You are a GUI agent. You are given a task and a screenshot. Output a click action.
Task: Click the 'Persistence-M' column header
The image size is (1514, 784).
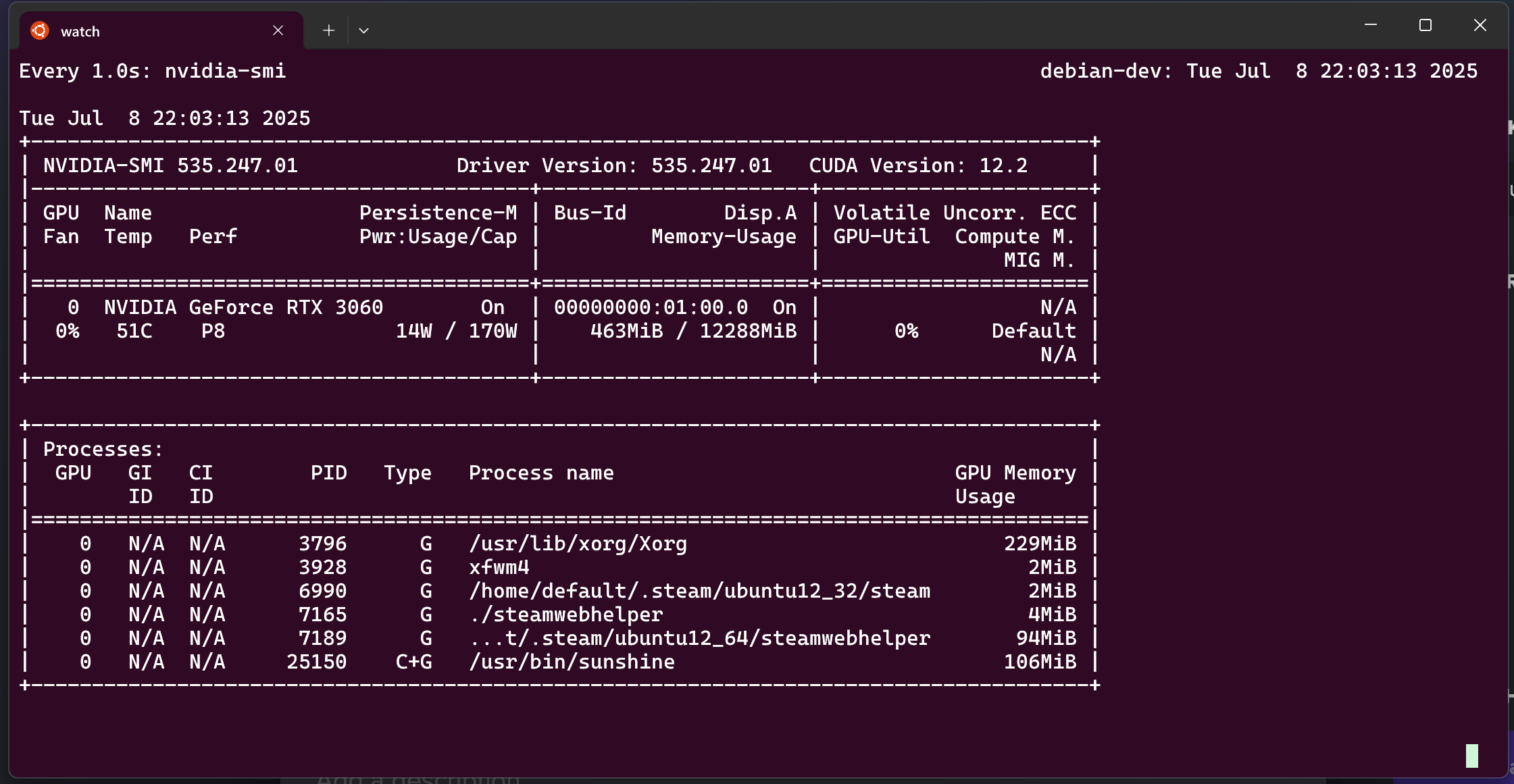(438, 213)
